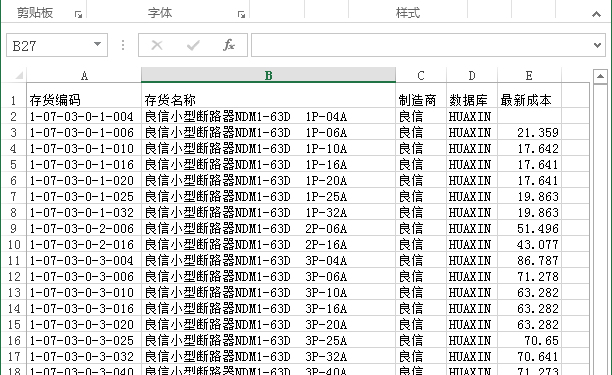Select column A header
Image resolution: width=612 pixels, height=375 pixels.
84,75
